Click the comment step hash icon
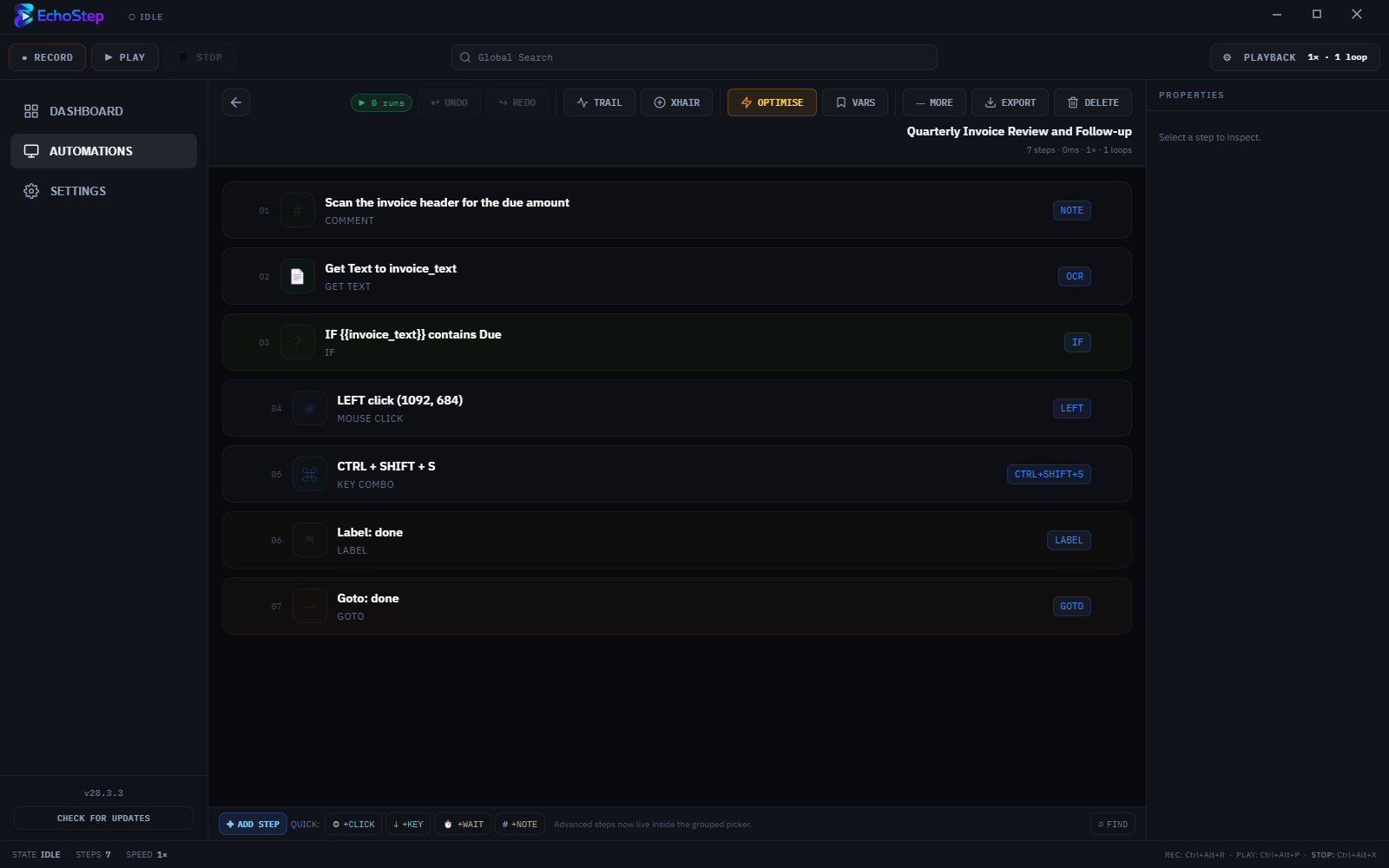1389x868 pixels. pyautogui.click(x=297, y=210)
